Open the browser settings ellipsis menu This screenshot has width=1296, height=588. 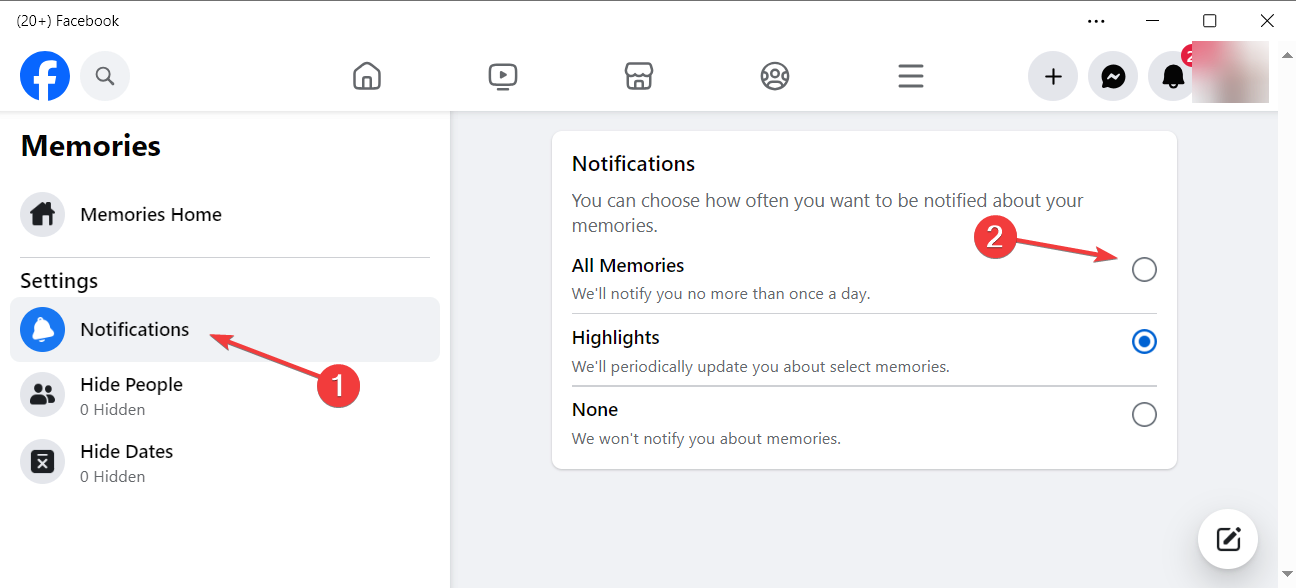(x=1096, y=20)
